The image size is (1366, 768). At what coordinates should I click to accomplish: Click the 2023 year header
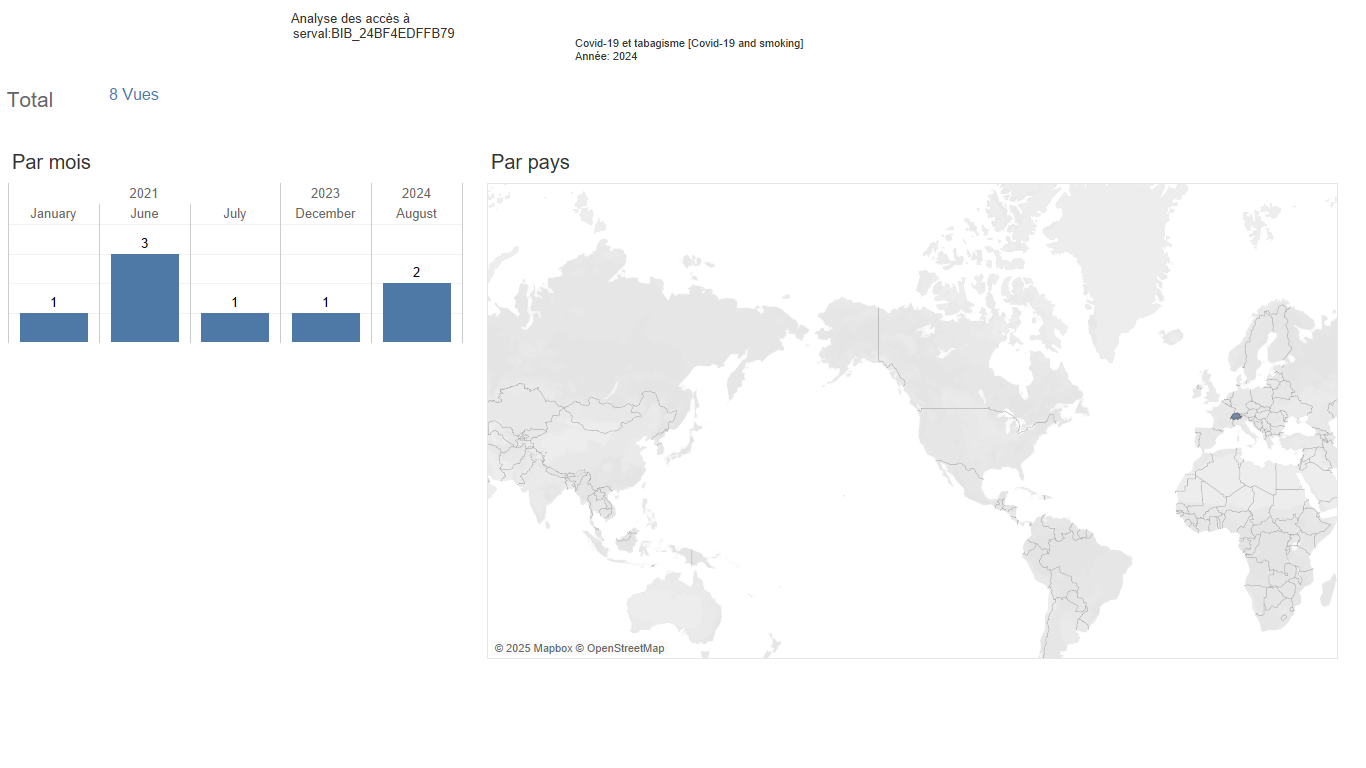pyautogui.click(x=325, y=193)
